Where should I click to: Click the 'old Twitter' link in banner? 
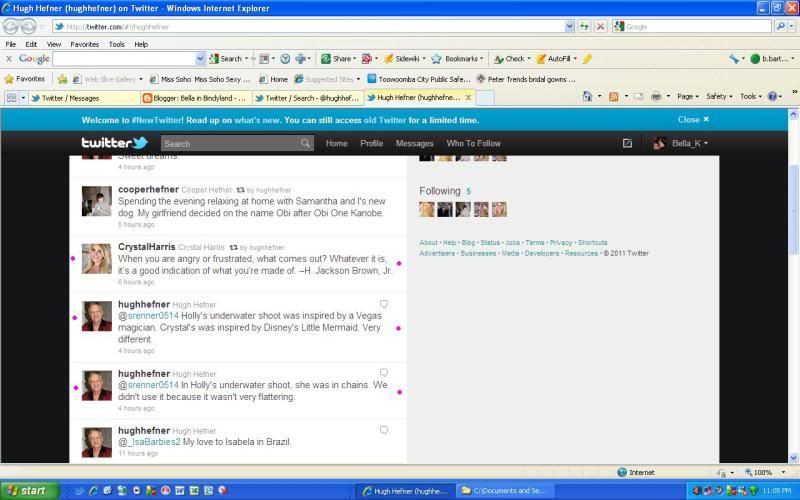385,120
